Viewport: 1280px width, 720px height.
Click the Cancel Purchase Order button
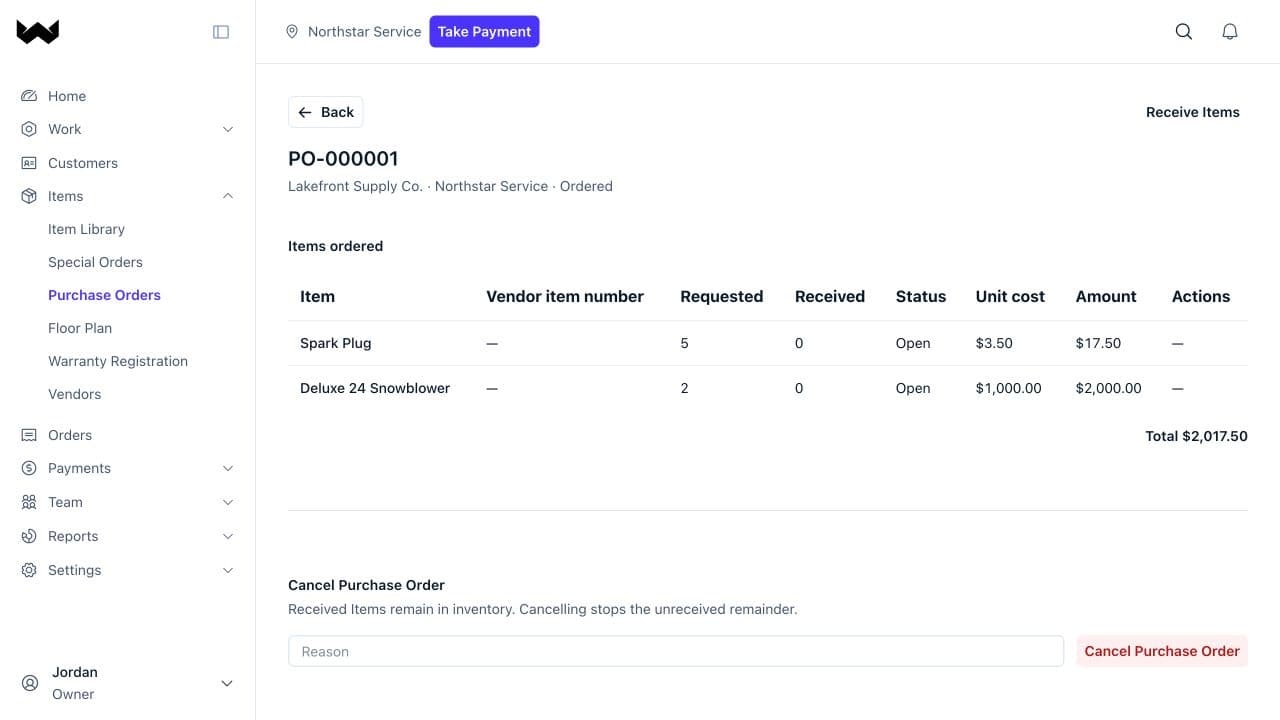pos(1162,651)
